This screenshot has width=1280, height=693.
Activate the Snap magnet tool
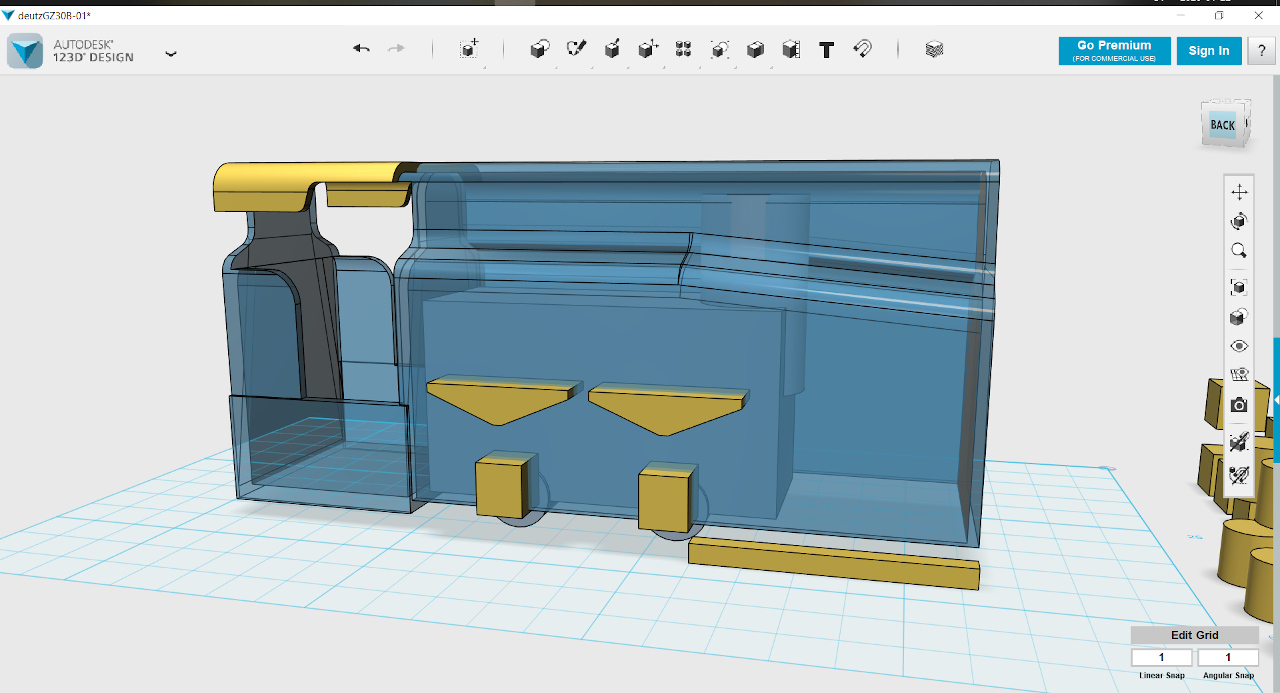point(862,49)
